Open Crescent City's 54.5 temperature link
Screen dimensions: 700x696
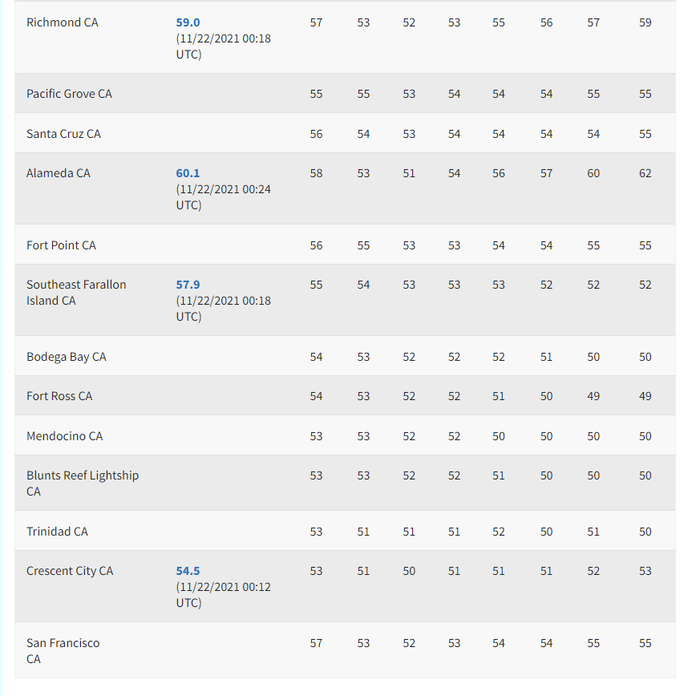tap(187, 571)
